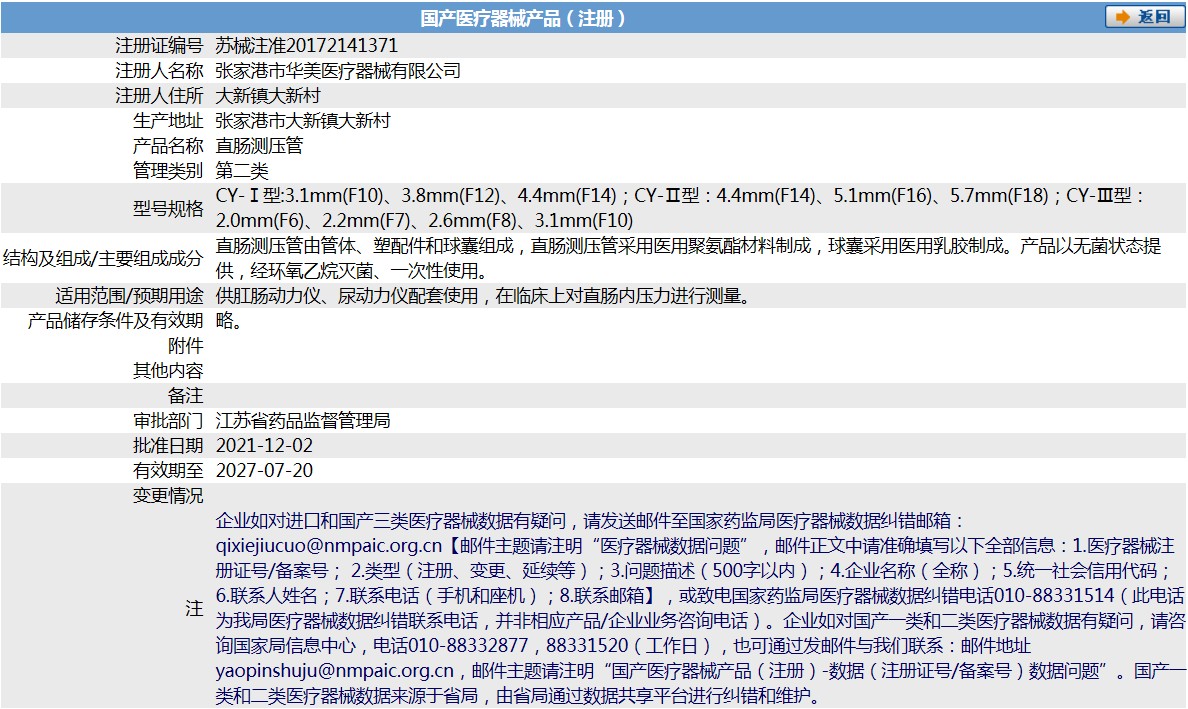Select registration number 苏械注准20172141371
Viewport: 1188px width, 709px height.
coord(307,45)
